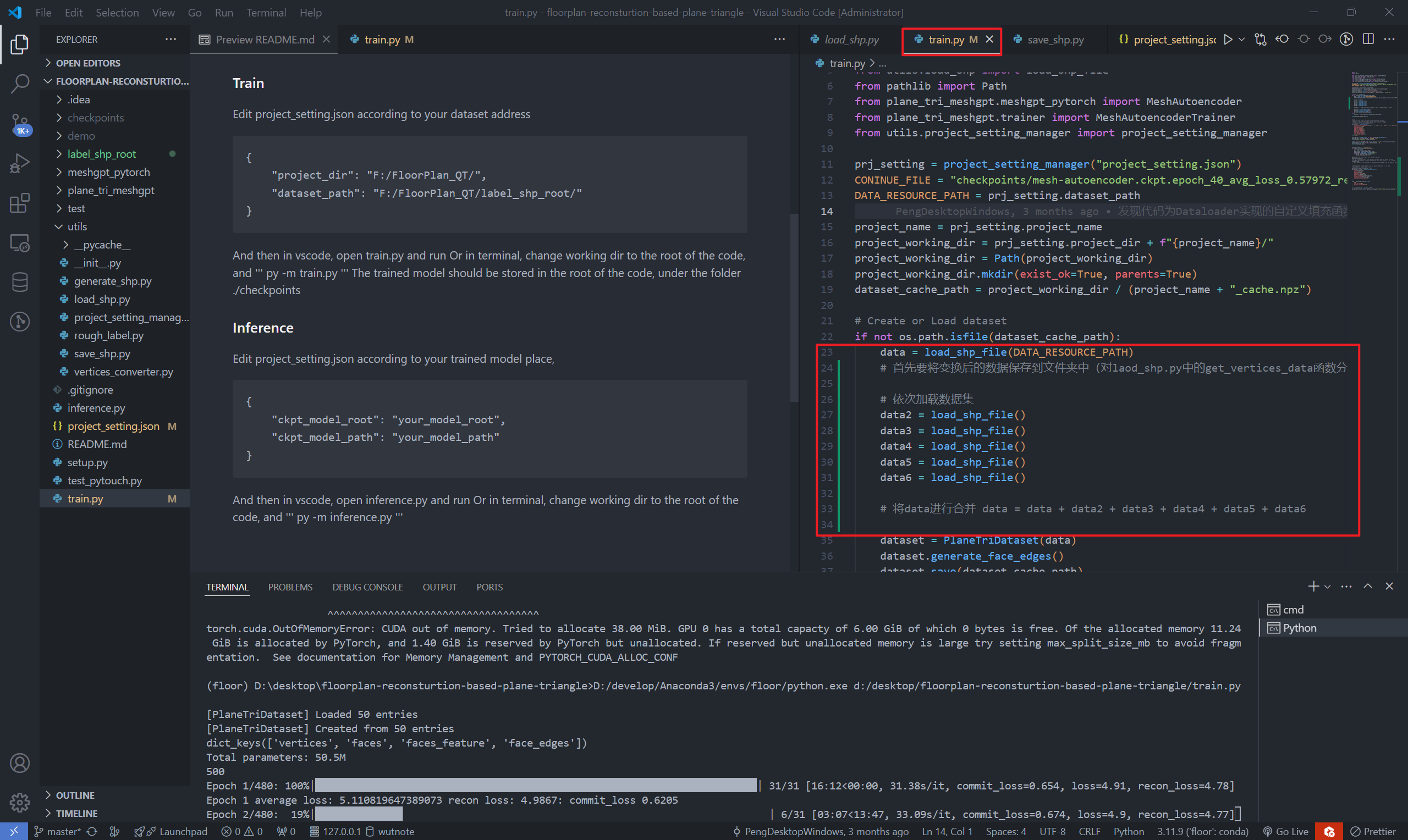
Task: Open terminal panel more actions ellipsis
Action: pos(1346,587)
